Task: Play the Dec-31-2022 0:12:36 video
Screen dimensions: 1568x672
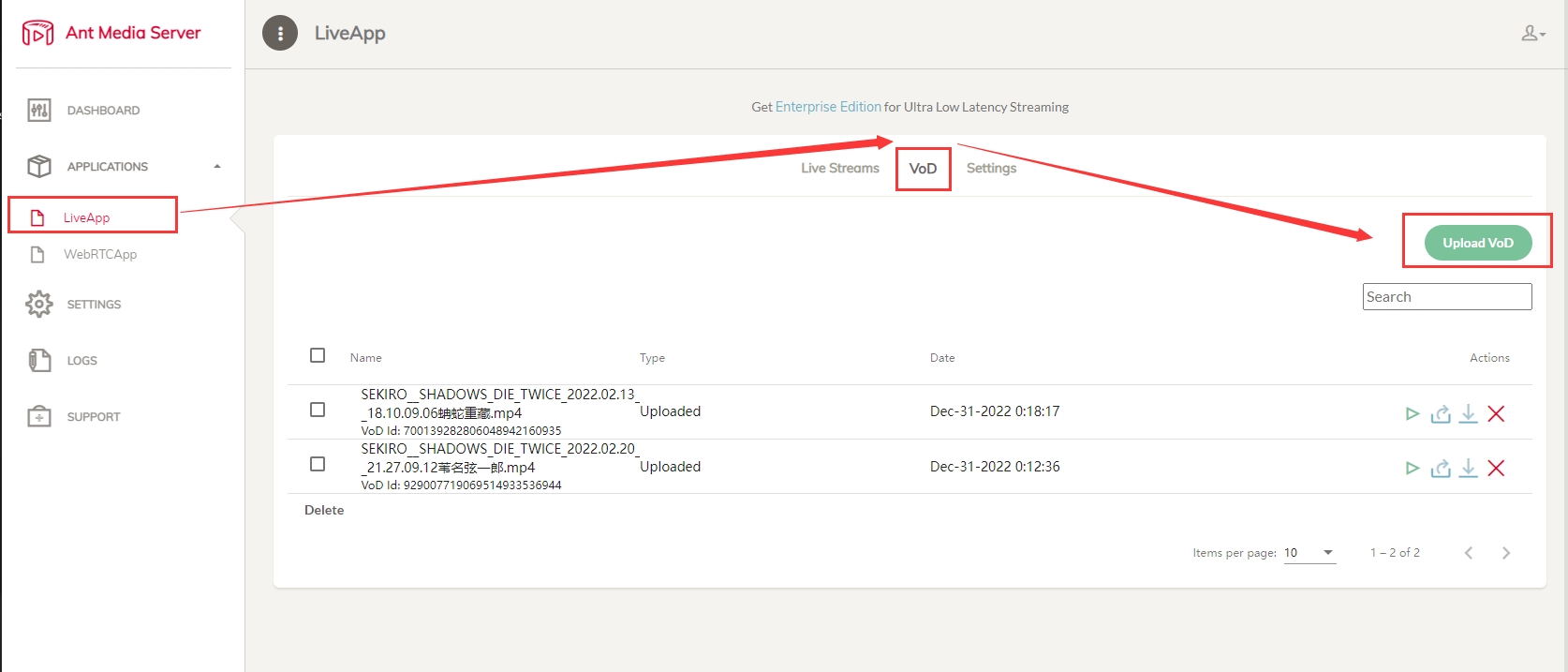Action: 1413,468
